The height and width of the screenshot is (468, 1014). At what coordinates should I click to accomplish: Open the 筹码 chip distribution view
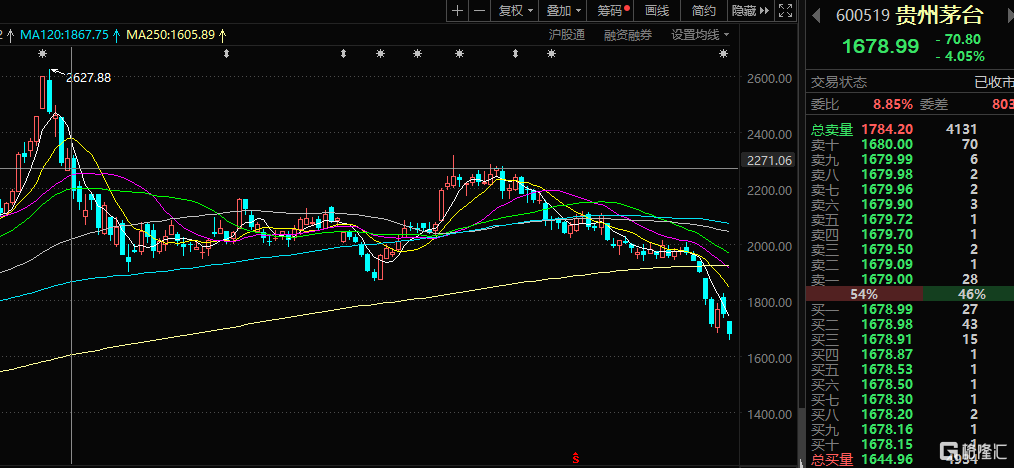612,10
